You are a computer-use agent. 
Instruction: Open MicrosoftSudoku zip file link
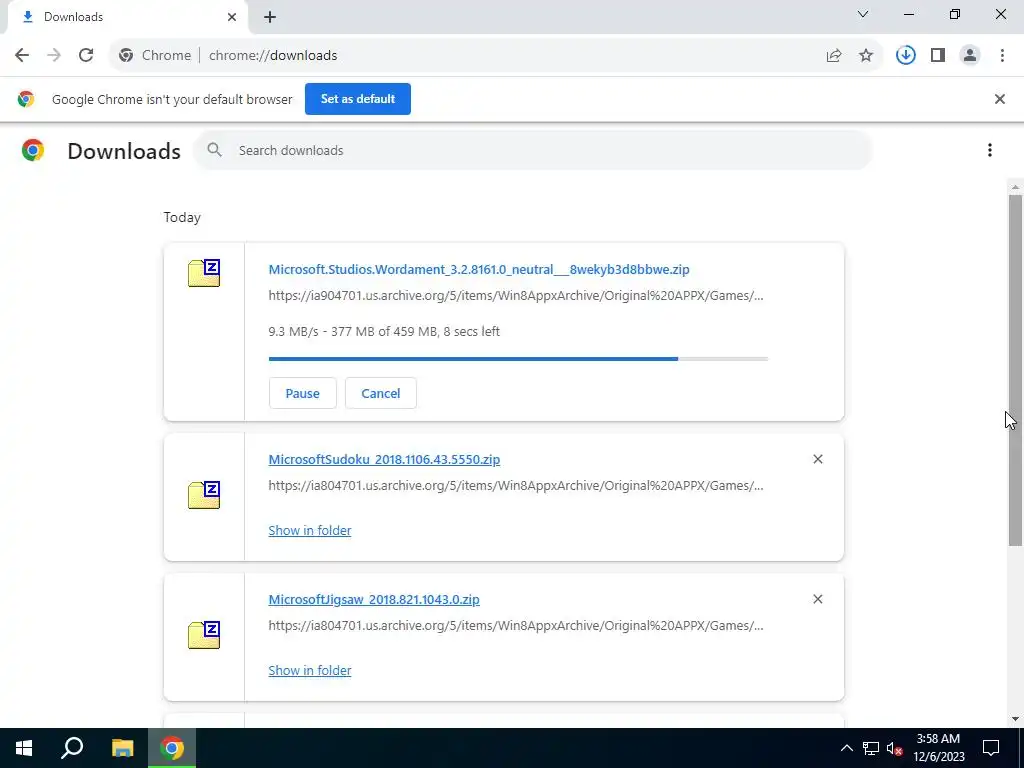[384, 459]
